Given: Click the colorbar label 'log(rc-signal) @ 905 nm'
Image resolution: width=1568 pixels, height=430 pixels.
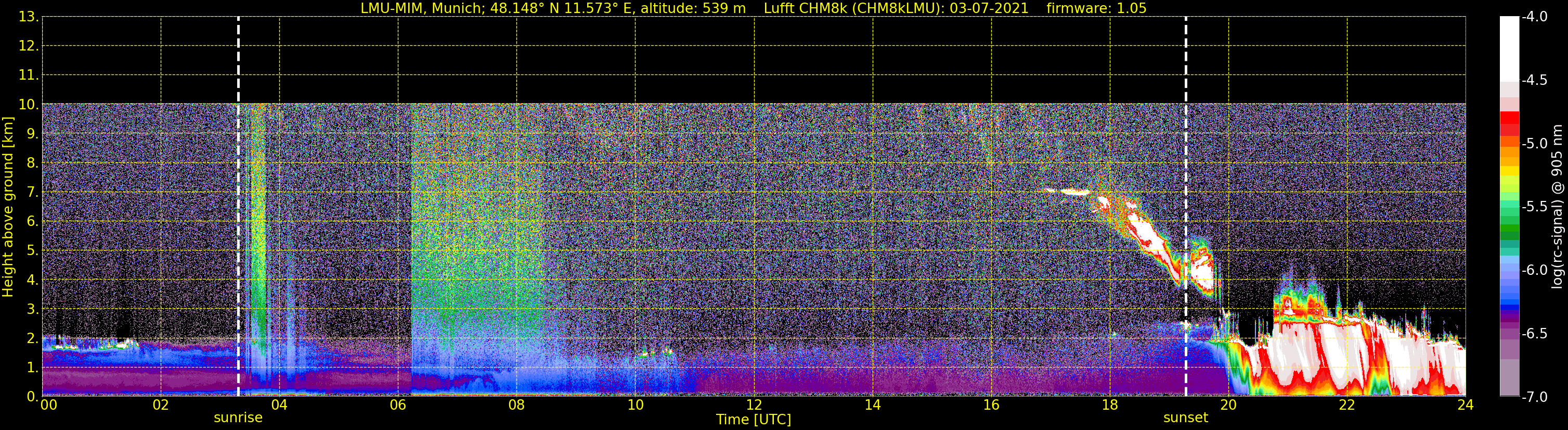Looking at the screenshot, I should 1557,207.
